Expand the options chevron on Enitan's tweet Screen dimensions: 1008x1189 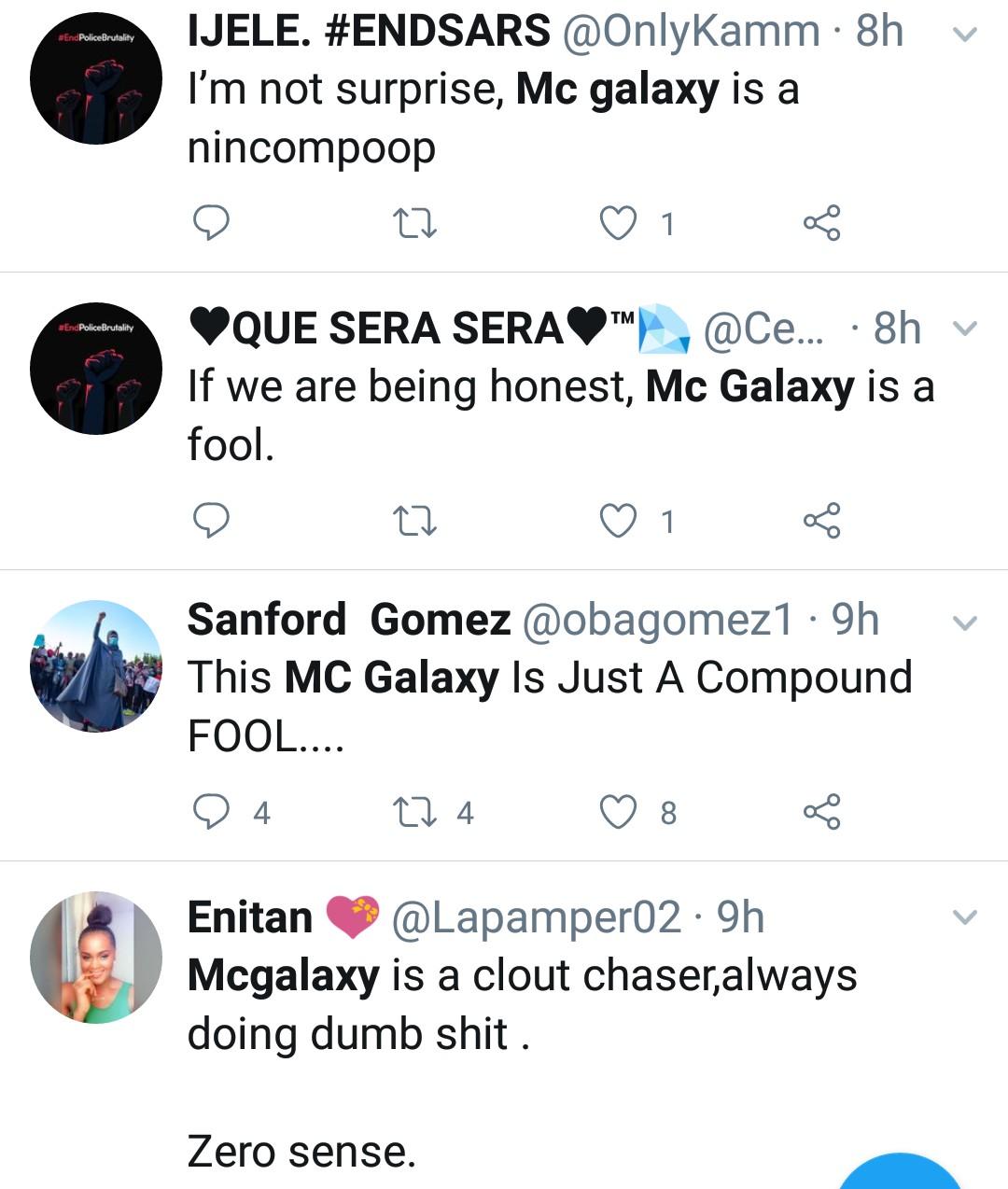click(964, 917)
